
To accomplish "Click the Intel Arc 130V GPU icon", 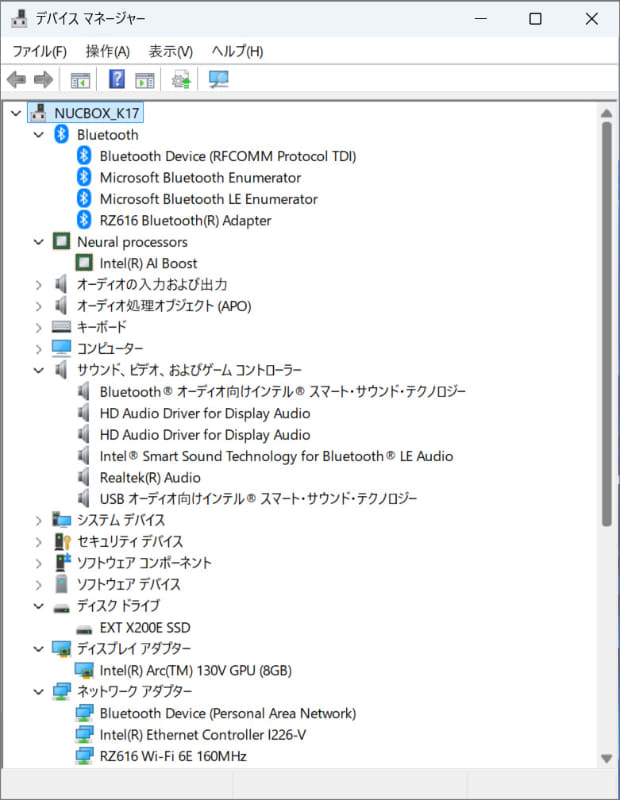I will pos(84,670).
